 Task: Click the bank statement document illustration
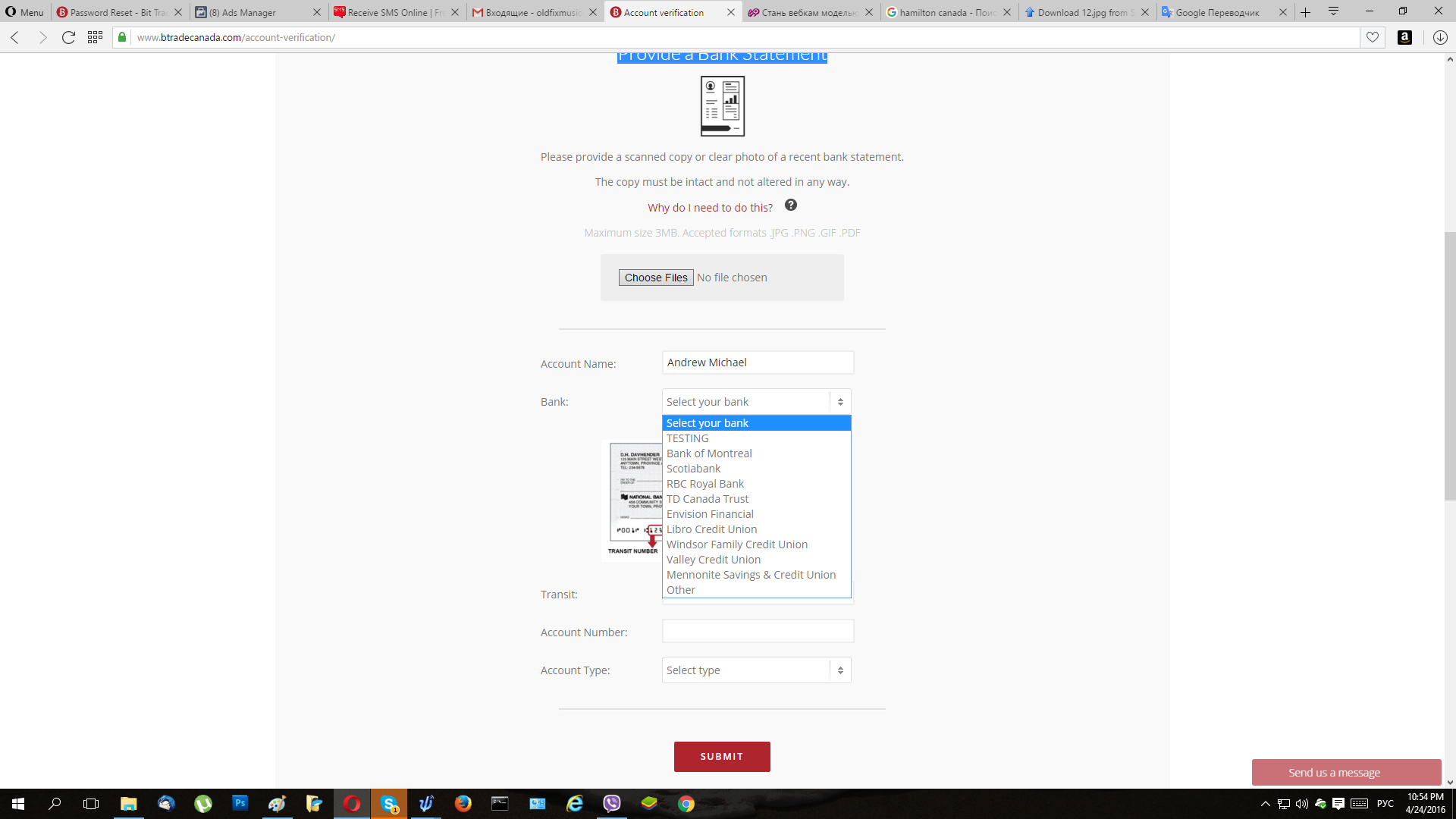click(x=722, y=106)
